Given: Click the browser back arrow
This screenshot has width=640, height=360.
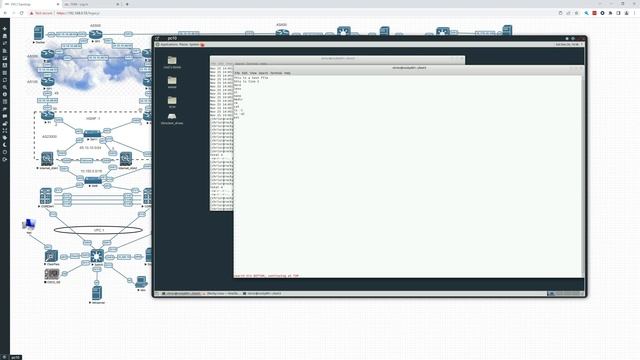Looking at the screenshot, I should pos(5,13).
